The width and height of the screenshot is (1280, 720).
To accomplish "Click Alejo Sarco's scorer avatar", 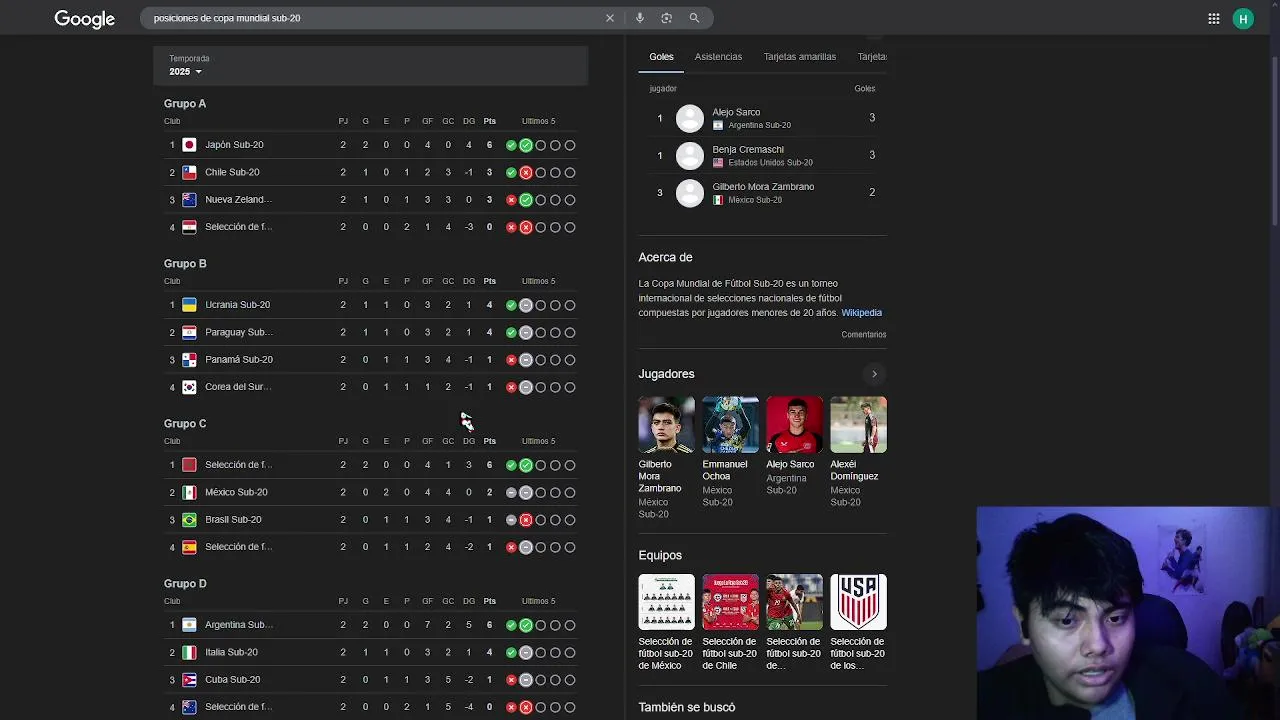I will pos(690,118).
